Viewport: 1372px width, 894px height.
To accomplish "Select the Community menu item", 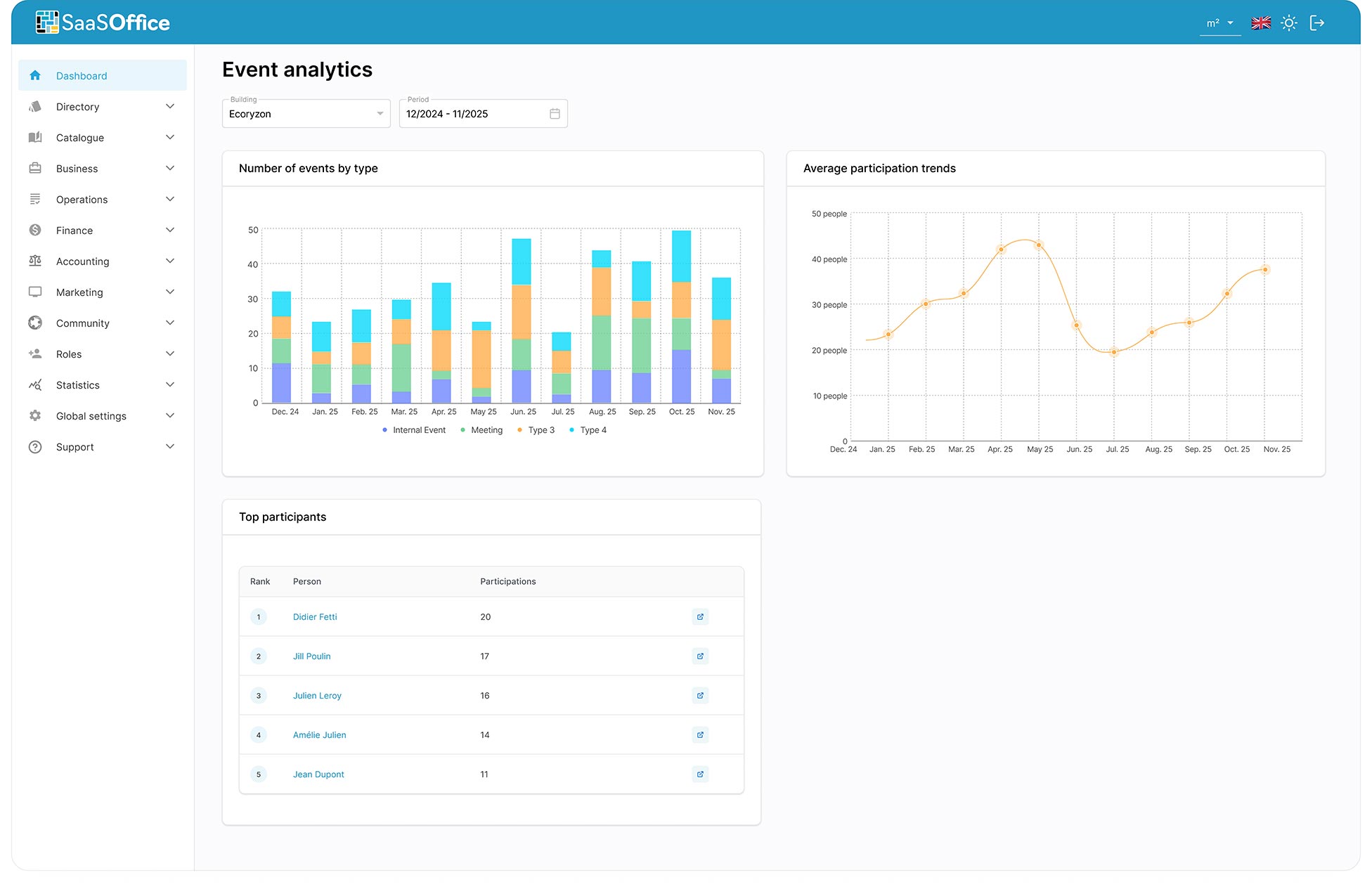I will (103, 323).
